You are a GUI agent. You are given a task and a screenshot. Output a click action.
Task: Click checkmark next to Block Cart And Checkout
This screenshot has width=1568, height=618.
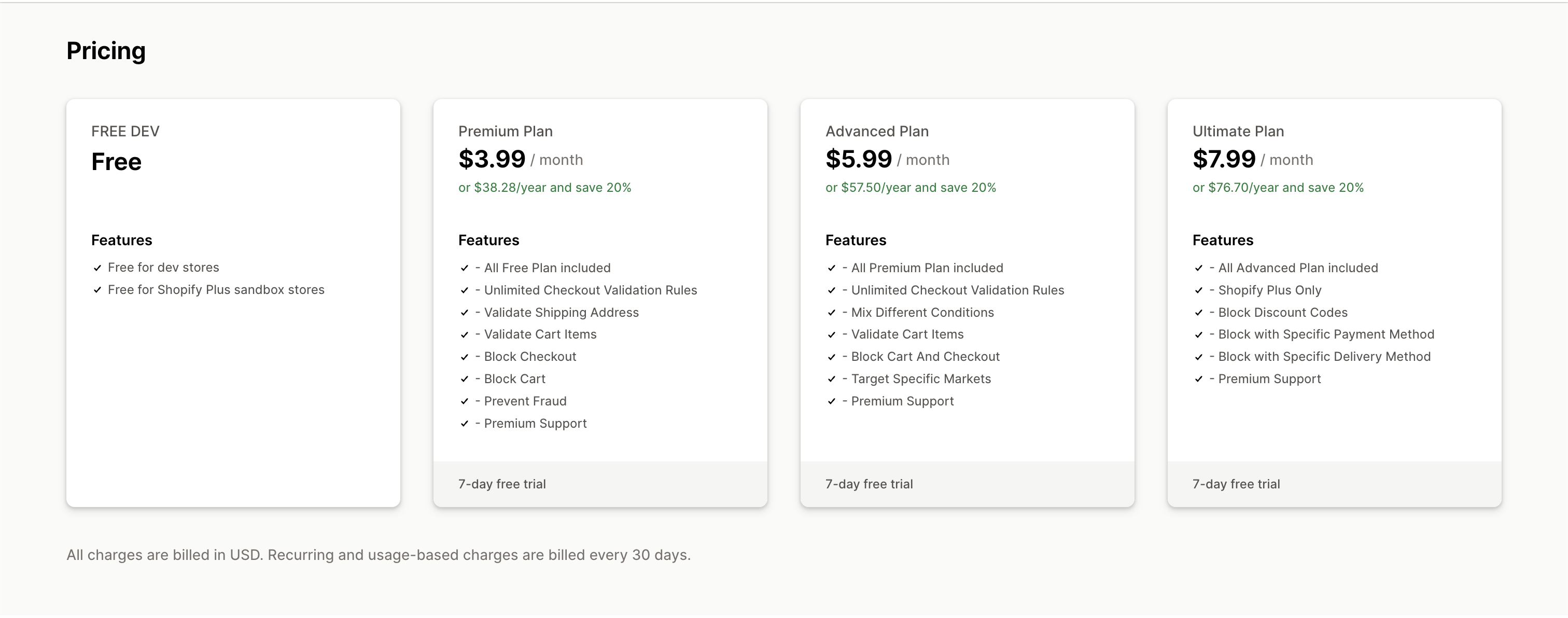click(832, 357)
